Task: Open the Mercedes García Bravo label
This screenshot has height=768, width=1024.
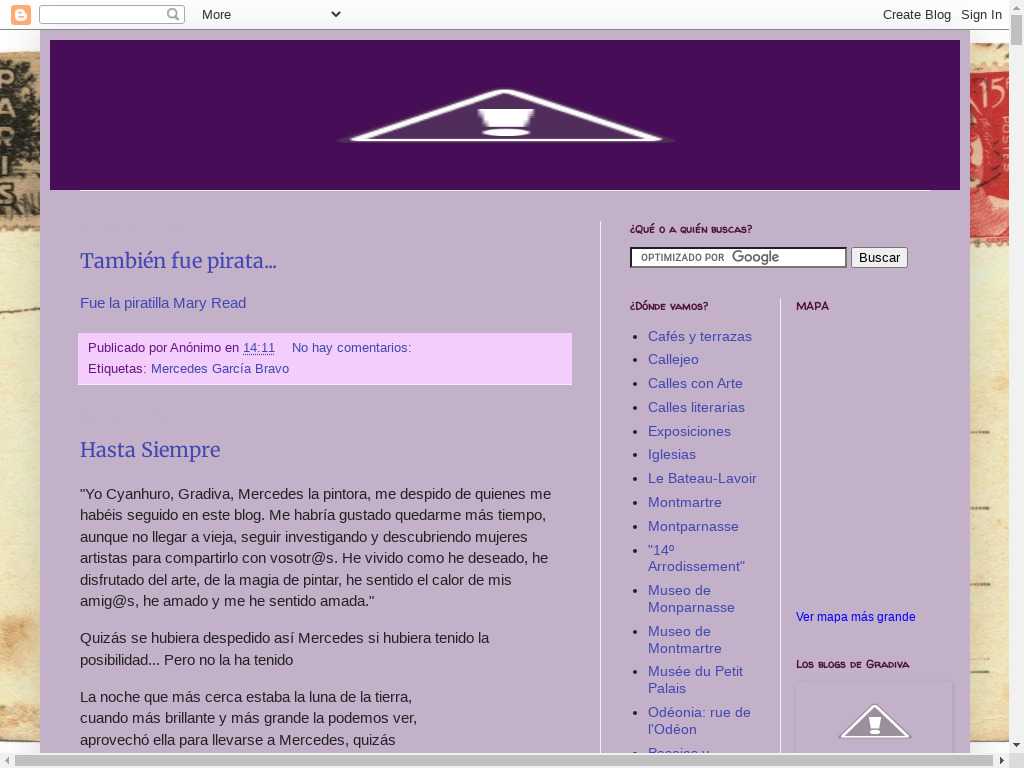Action: pos(219,368)
